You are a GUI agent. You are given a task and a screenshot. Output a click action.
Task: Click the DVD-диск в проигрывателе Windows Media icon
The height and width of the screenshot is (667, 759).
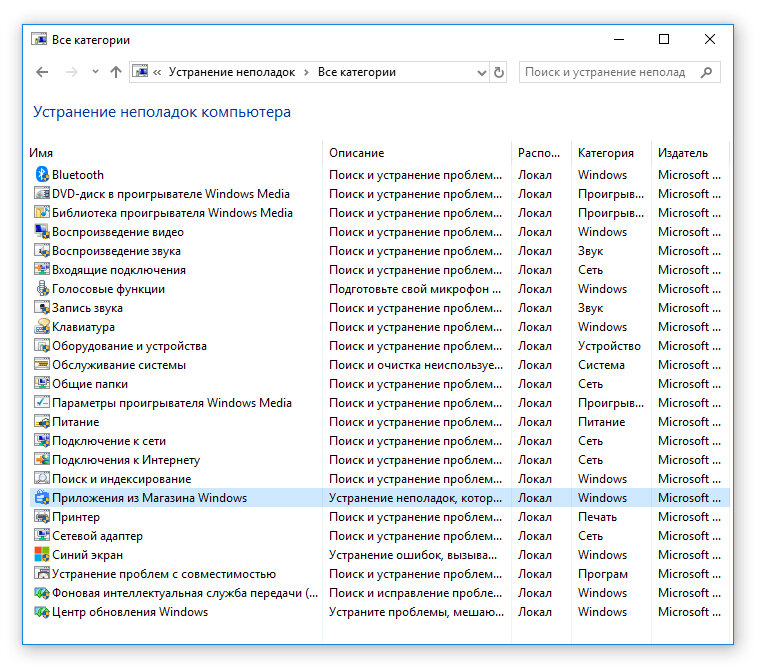[x=42, y=193]
